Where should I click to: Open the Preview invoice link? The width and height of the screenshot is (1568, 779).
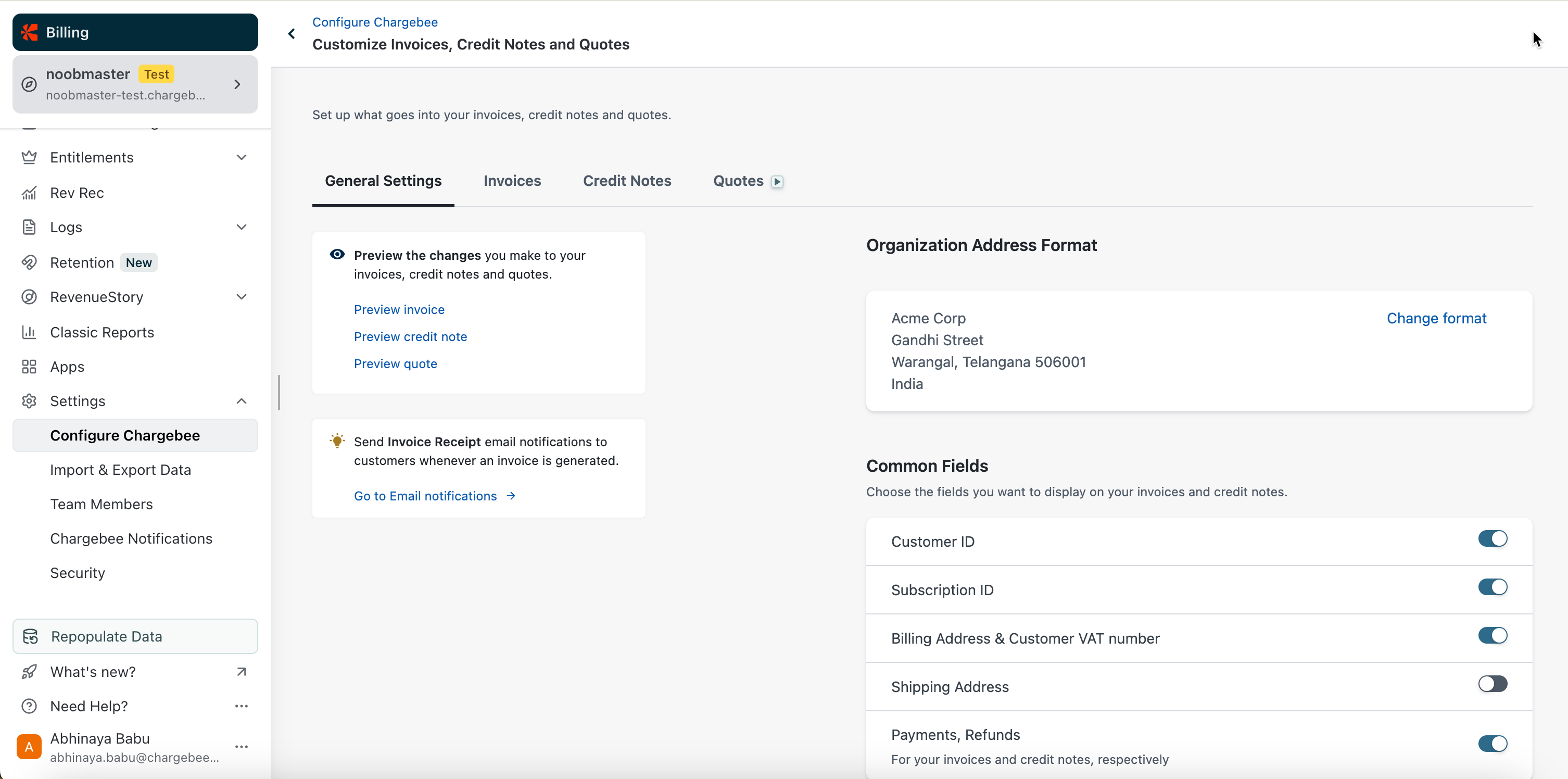click(x=399, y=310)
